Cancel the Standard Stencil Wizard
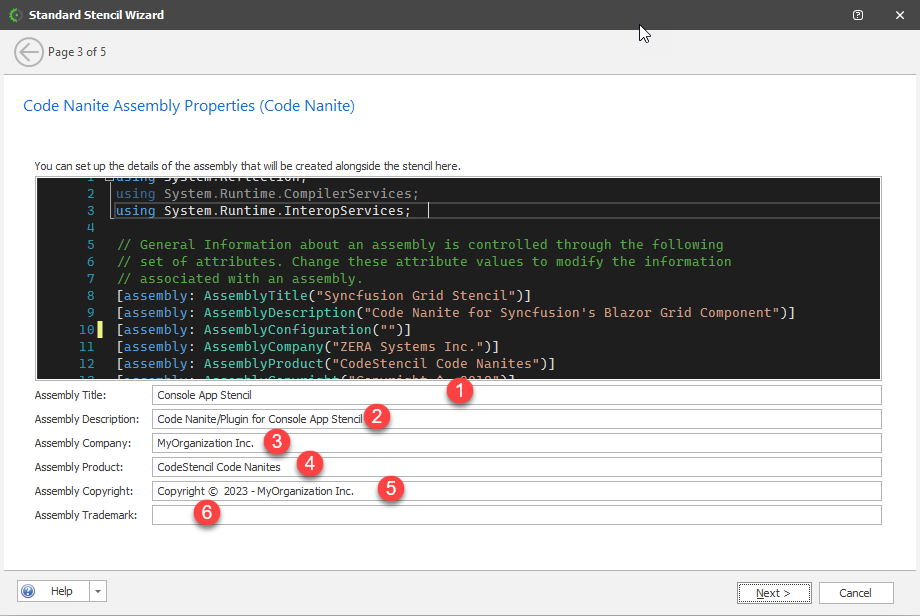The width and height of the screenshot is (920, 616). tap(855, 593)
